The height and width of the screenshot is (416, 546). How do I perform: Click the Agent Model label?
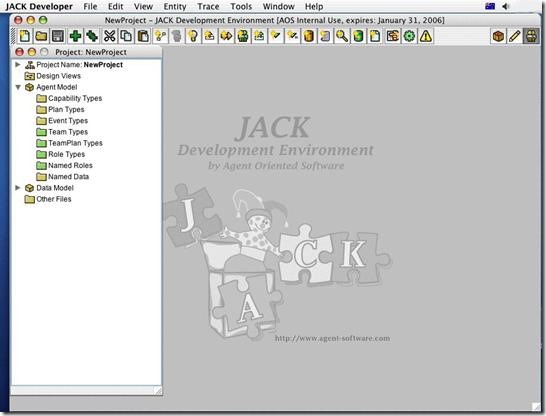57,87
